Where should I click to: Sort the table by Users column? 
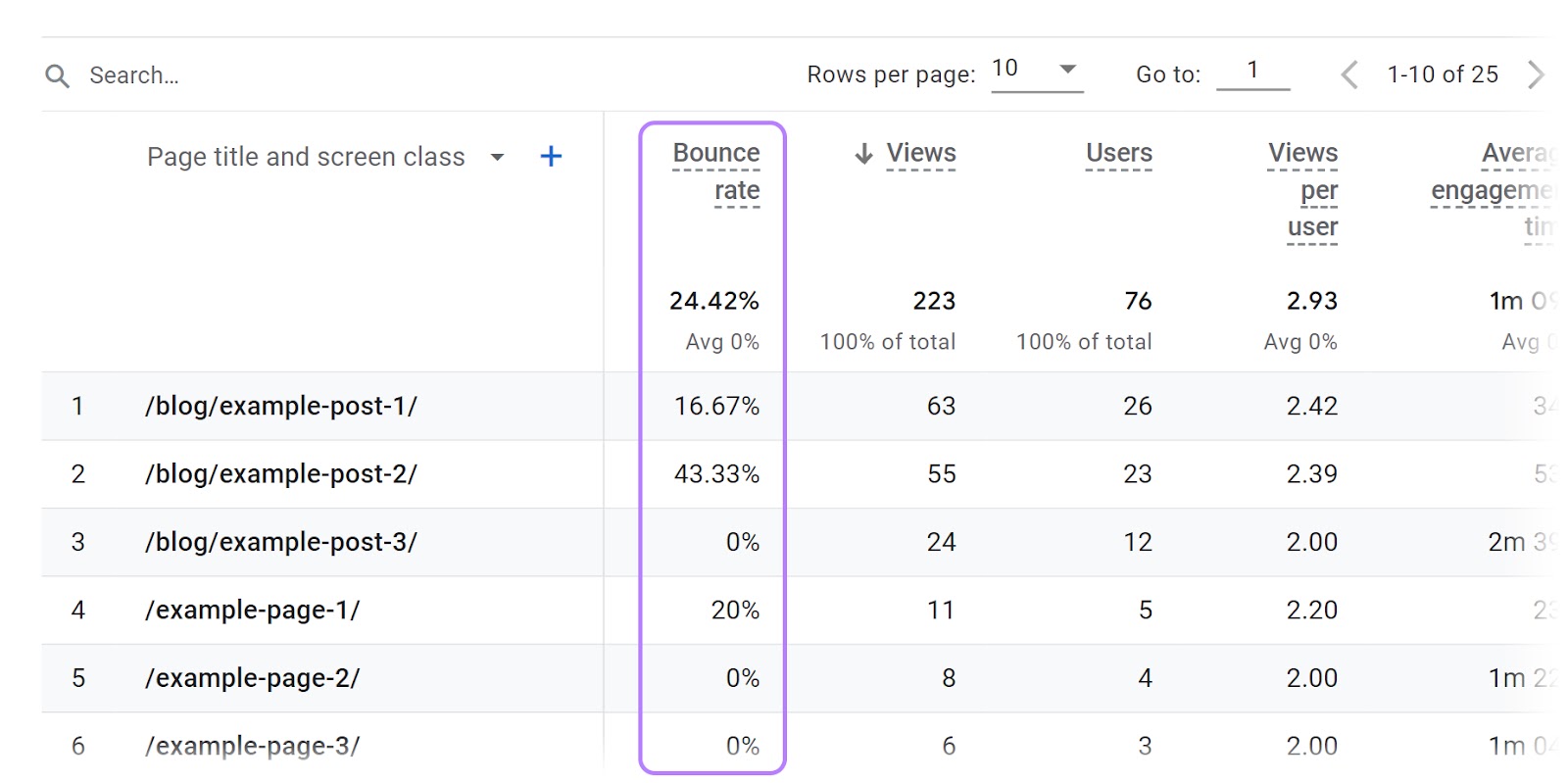(1118, 153)
